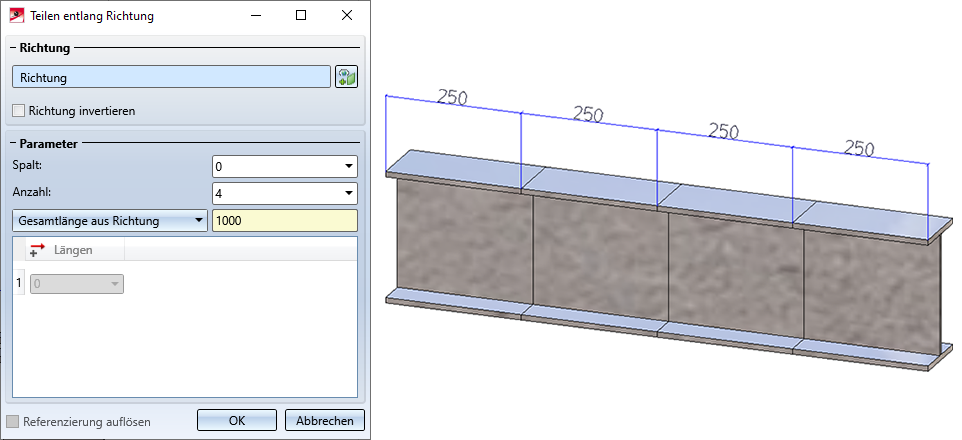Click the HiCAD app icon in the title bar
962x440 pixels.
(17, 16)
